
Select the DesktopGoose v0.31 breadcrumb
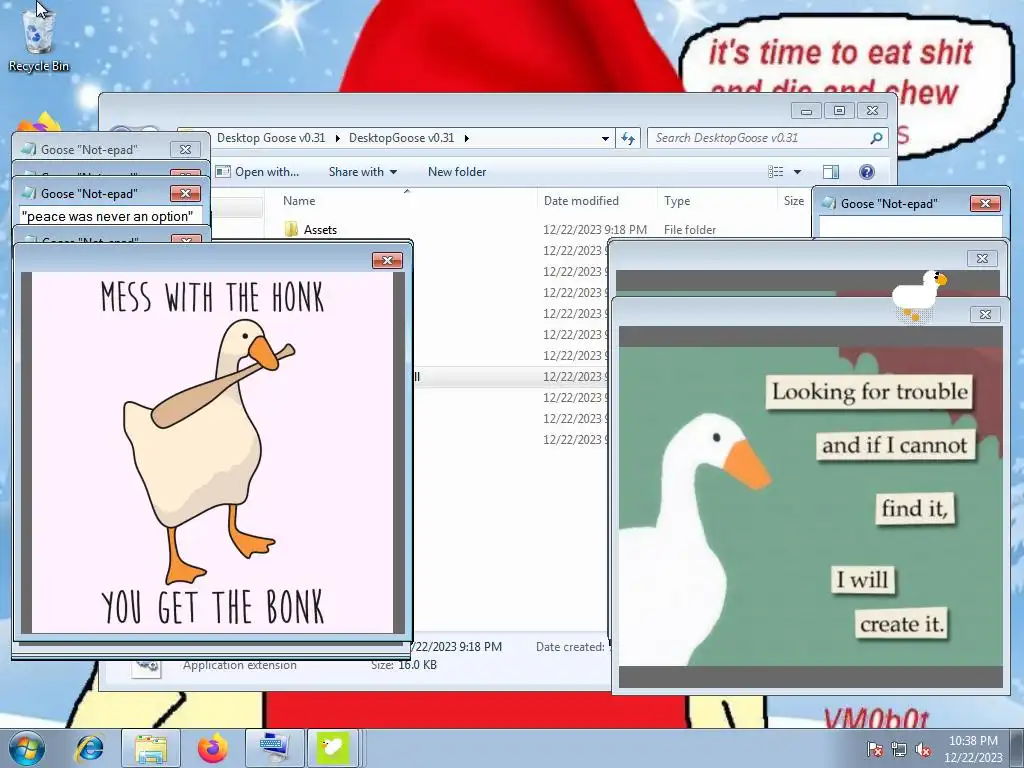coord(402,138)
